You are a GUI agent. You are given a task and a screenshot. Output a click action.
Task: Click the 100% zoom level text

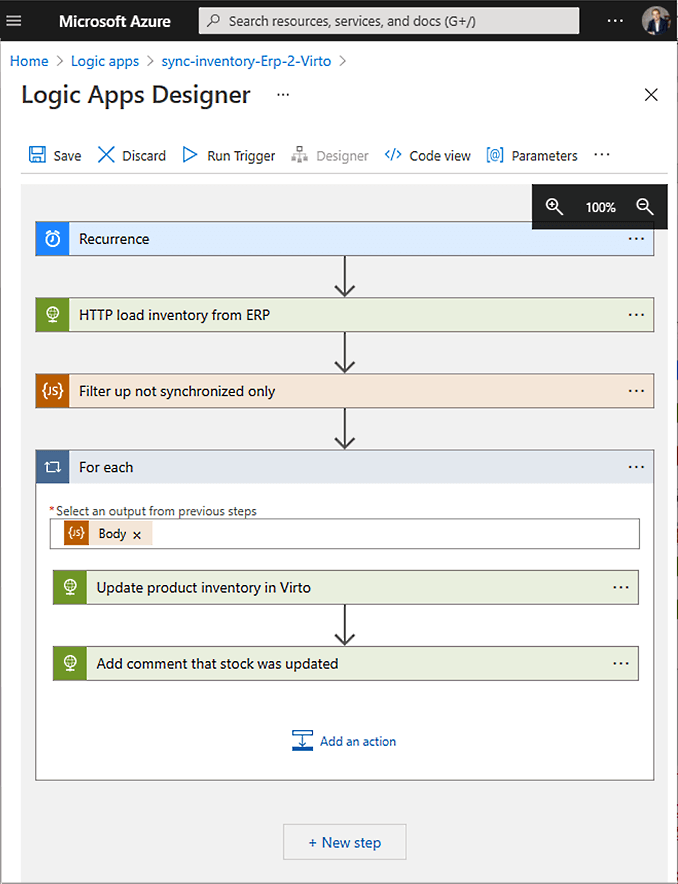(600, 207)
